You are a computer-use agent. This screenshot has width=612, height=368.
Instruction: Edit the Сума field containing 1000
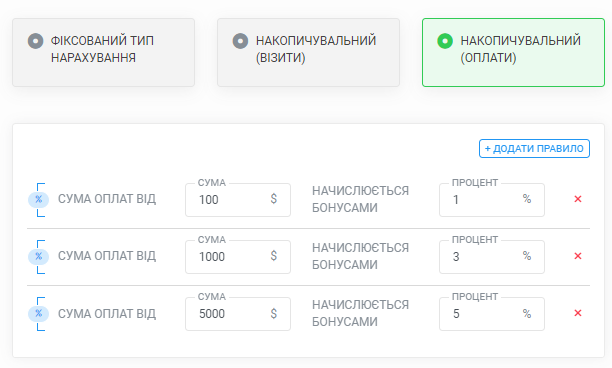click(238, 257)
